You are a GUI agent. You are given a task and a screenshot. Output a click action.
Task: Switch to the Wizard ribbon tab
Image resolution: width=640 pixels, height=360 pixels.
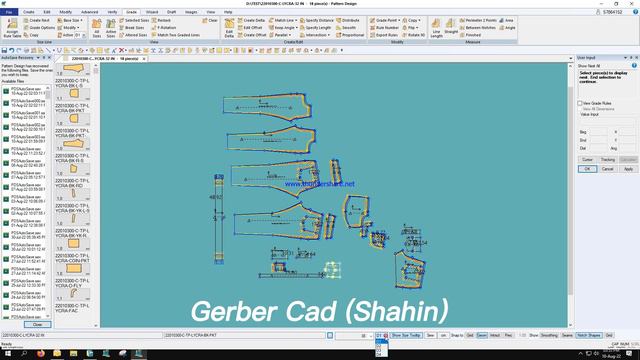pyautogui.click(x=152, y=12)
